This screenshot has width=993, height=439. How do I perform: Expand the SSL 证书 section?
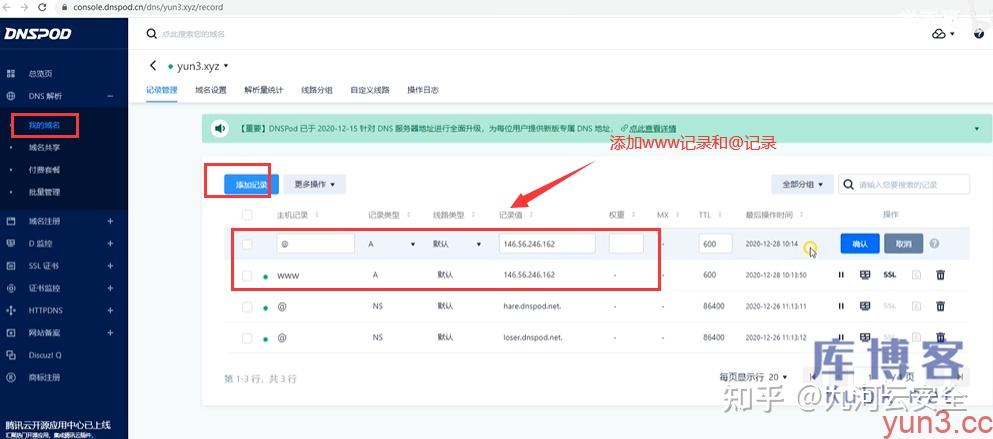(x=110, y=266)
